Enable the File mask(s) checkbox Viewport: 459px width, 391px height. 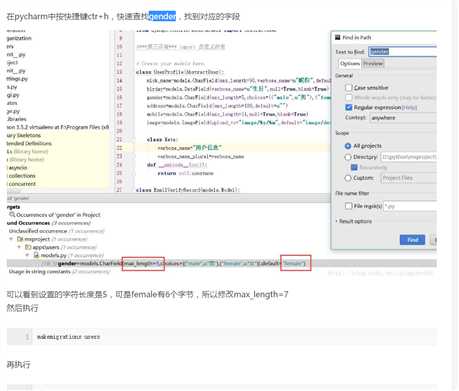[x=348, y=206]
